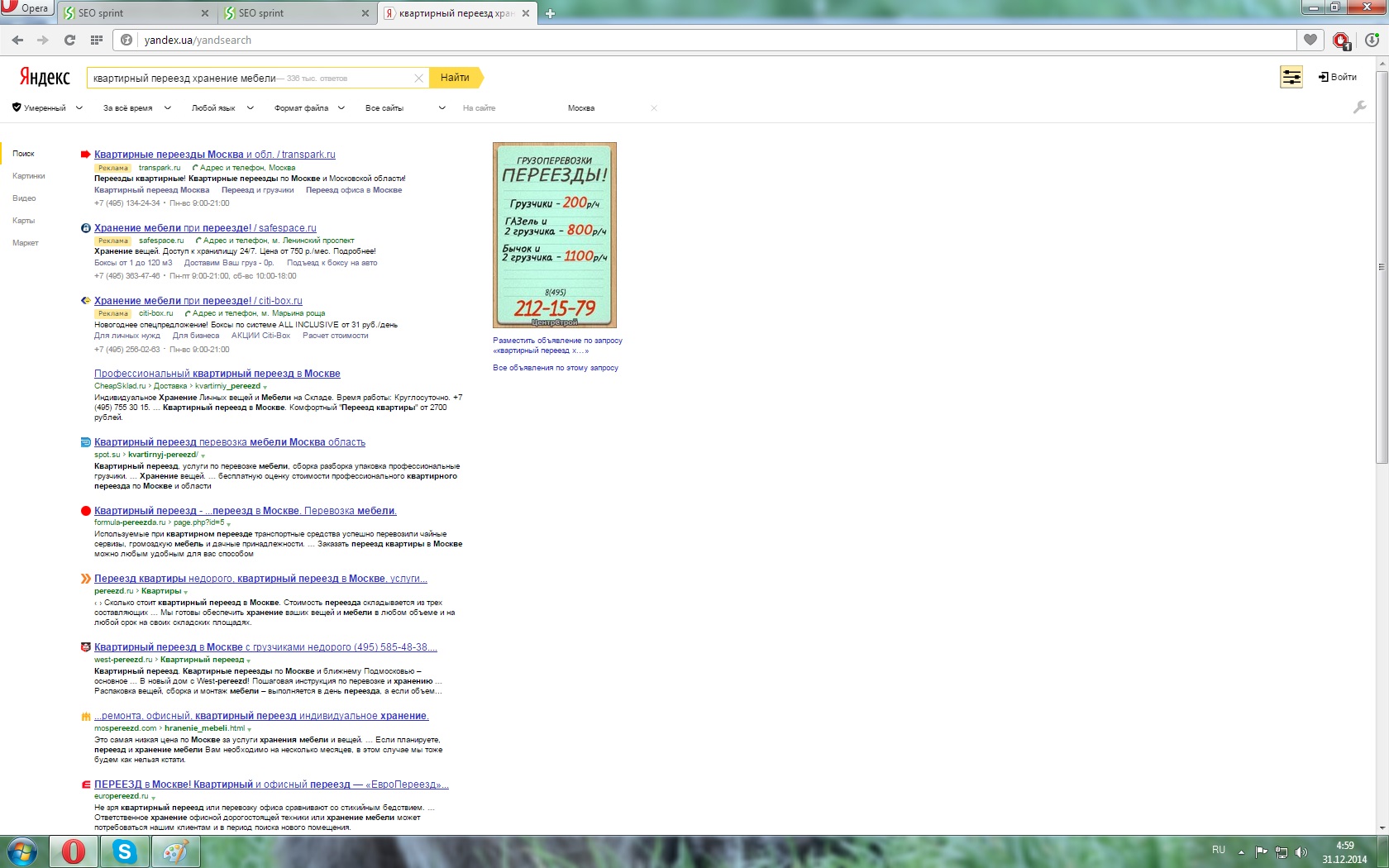1389x868 pixels.
Task: Open Профессиональный квартирный переезд в Москве result
Action: [217, 374]
